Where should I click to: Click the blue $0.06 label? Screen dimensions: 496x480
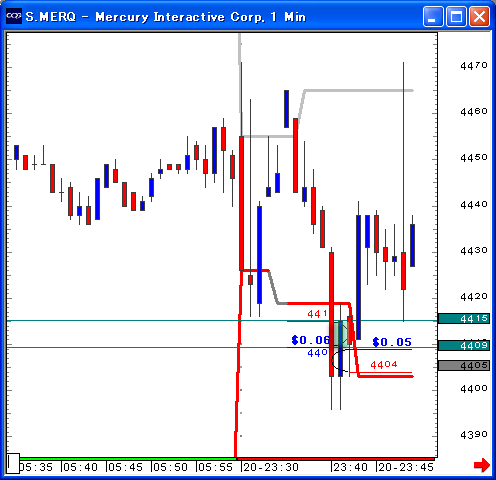tap(310, 340)
